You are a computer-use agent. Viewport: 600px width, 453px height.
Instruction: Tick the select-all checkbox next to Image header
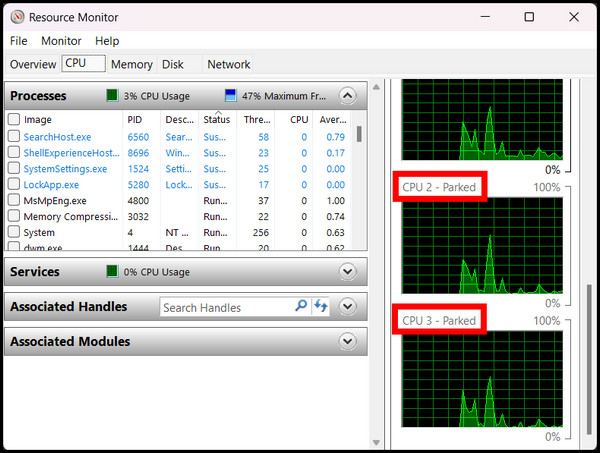pyautogui.click(x=14, y=119)
